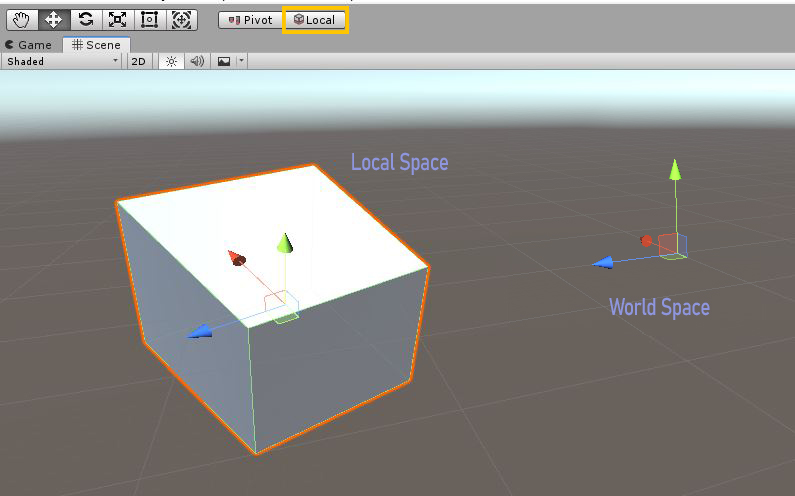Viewport: 795px width, 496px height.
Task: Toggle scene lighting sun icon
Action: coord(171,61)
